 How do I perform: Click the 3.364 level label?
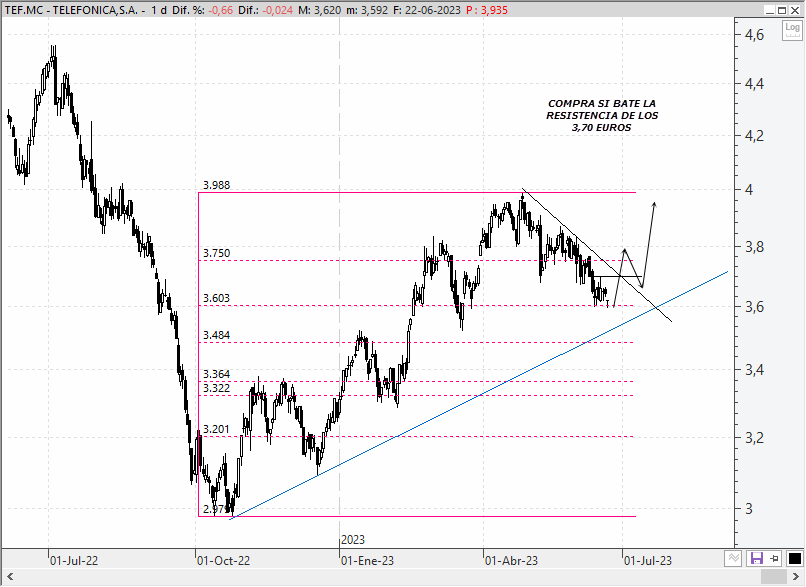[216, 374]
